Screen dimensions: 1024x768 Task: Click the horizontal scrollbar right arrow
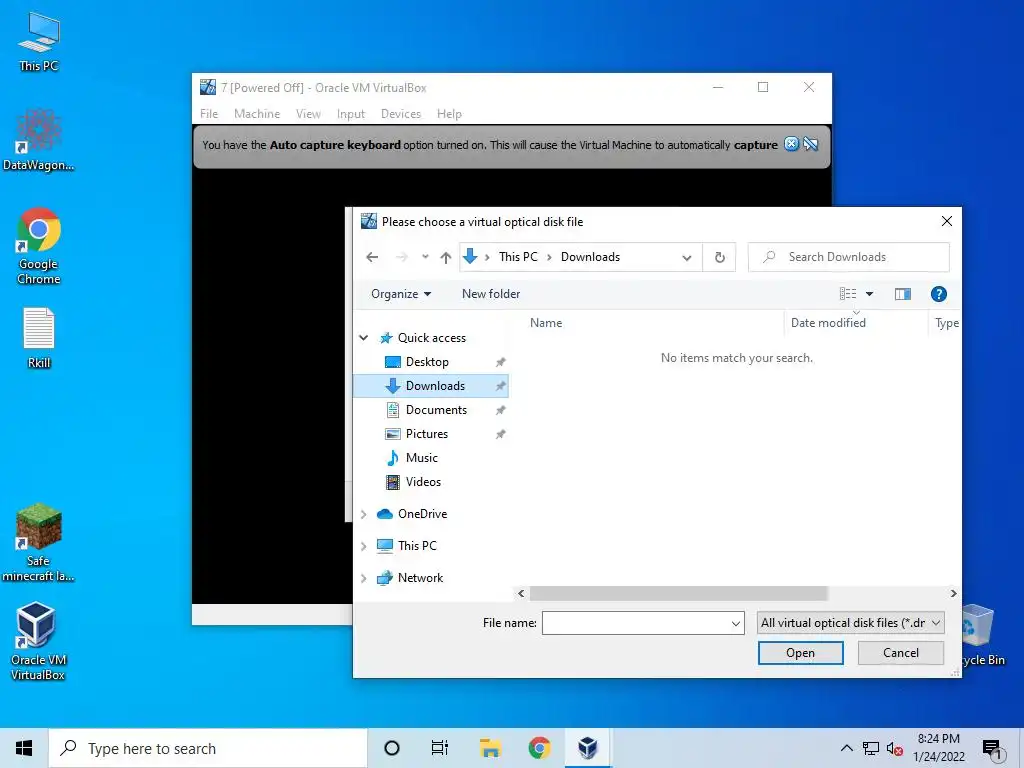coord(953,594)
